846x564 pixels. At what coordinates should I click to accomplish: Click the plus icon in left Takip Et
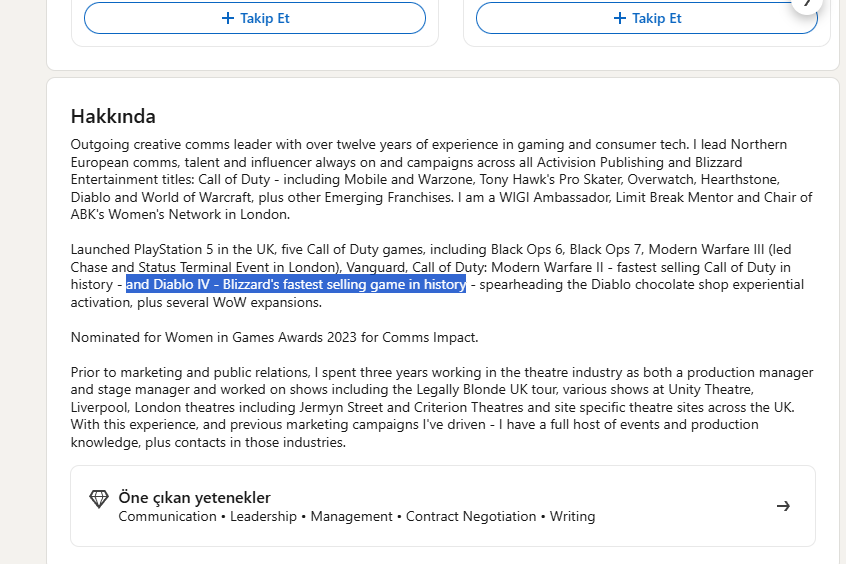tap(228, 18)
